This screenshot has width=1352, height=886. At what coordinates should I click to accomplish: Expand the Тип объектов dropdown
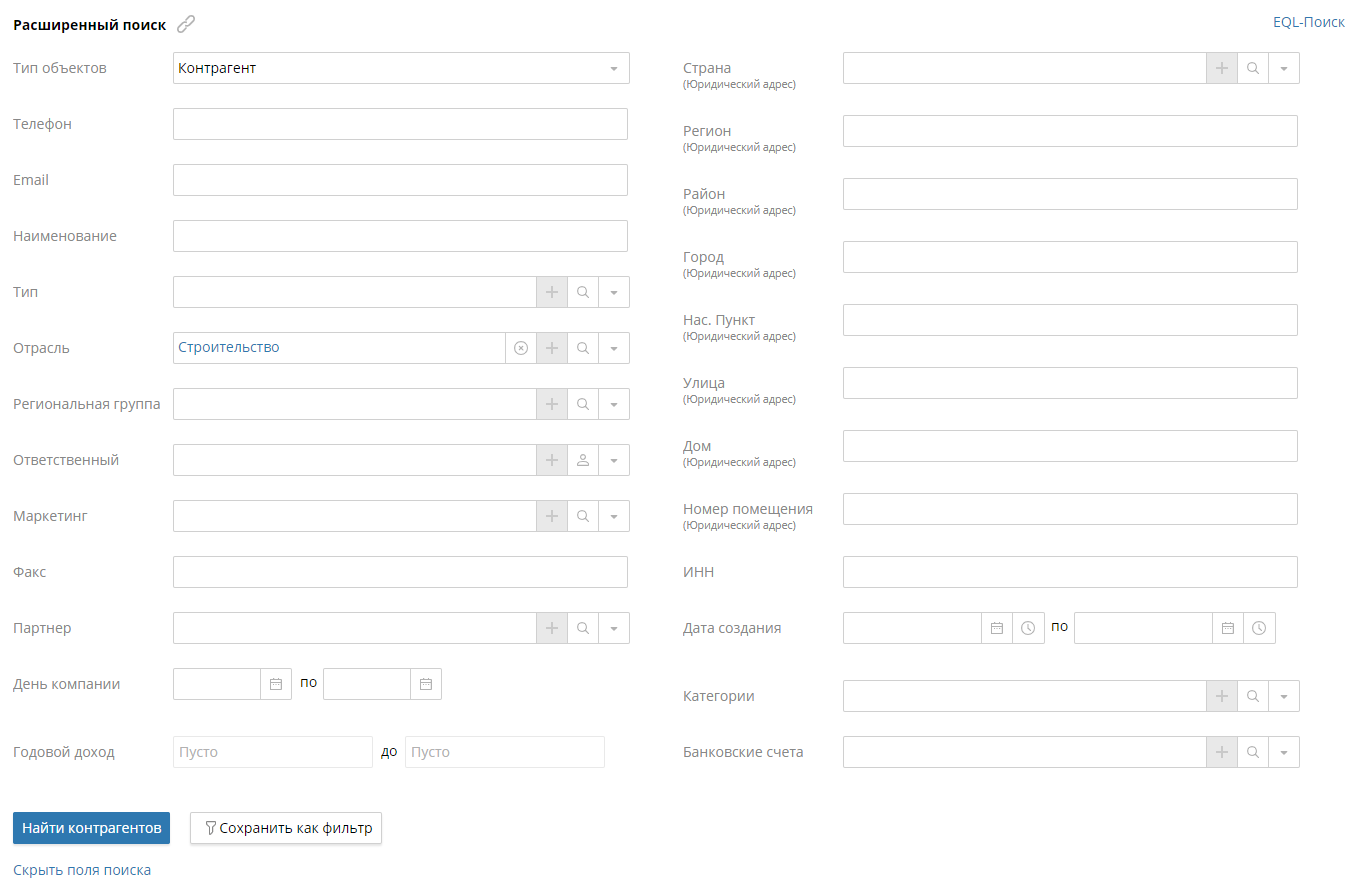coord(613,68)
